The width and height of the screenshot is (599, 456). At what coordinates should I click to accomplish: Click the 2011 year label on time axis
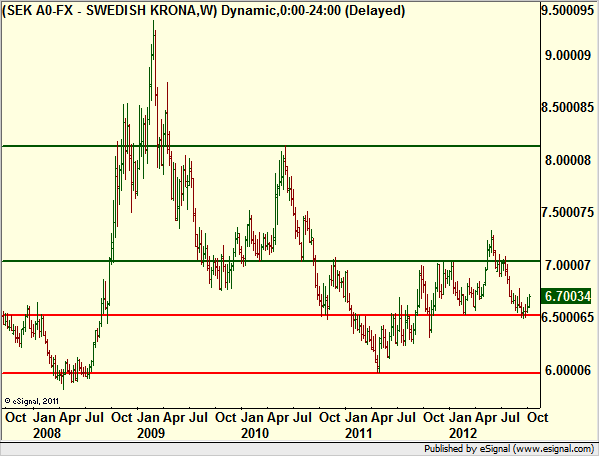359,433
